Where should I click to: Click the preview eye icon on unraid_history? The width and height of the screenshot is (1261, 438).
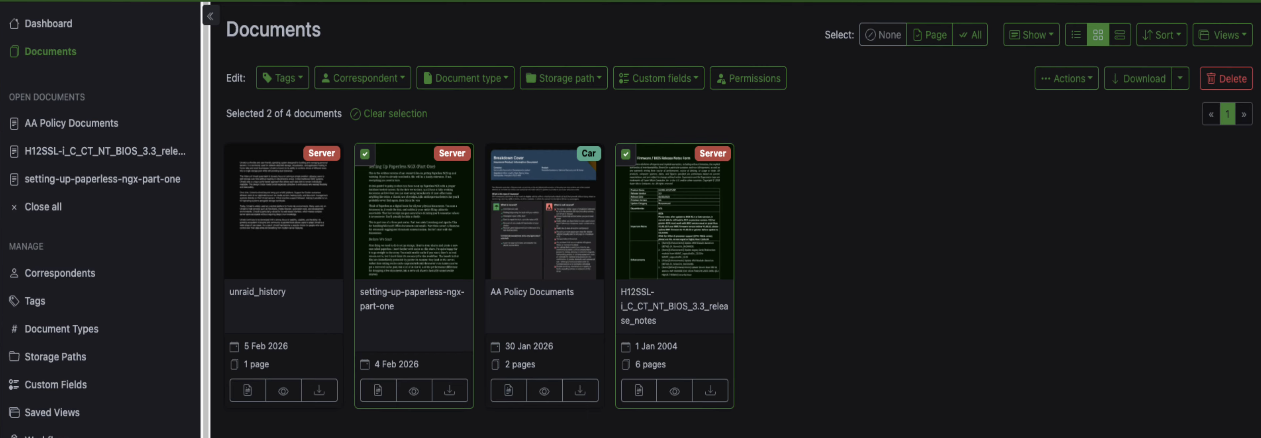(x=284, y=391)
